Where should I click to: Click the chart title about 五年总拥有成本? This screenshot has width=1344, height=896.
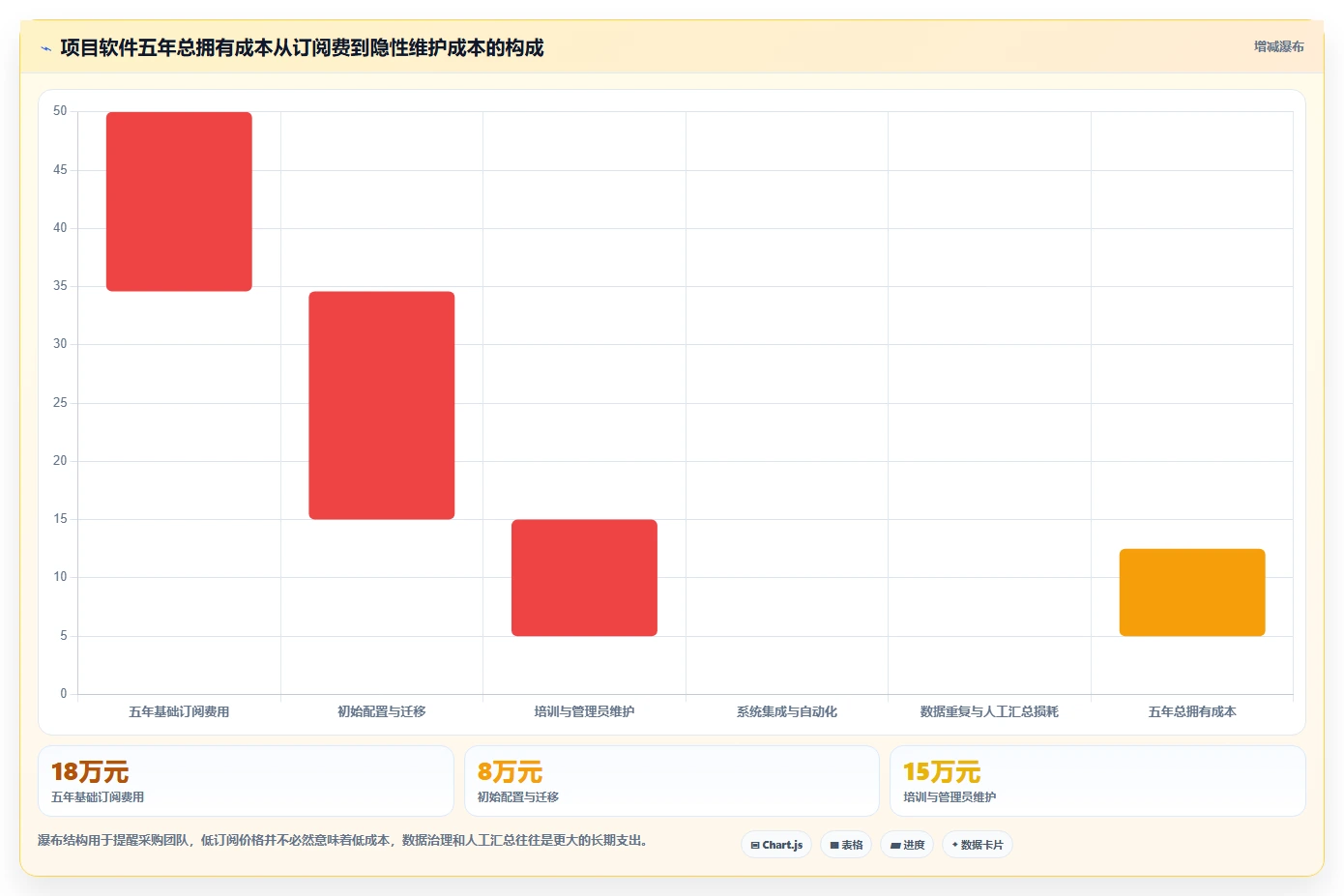(x=302, y=47)
